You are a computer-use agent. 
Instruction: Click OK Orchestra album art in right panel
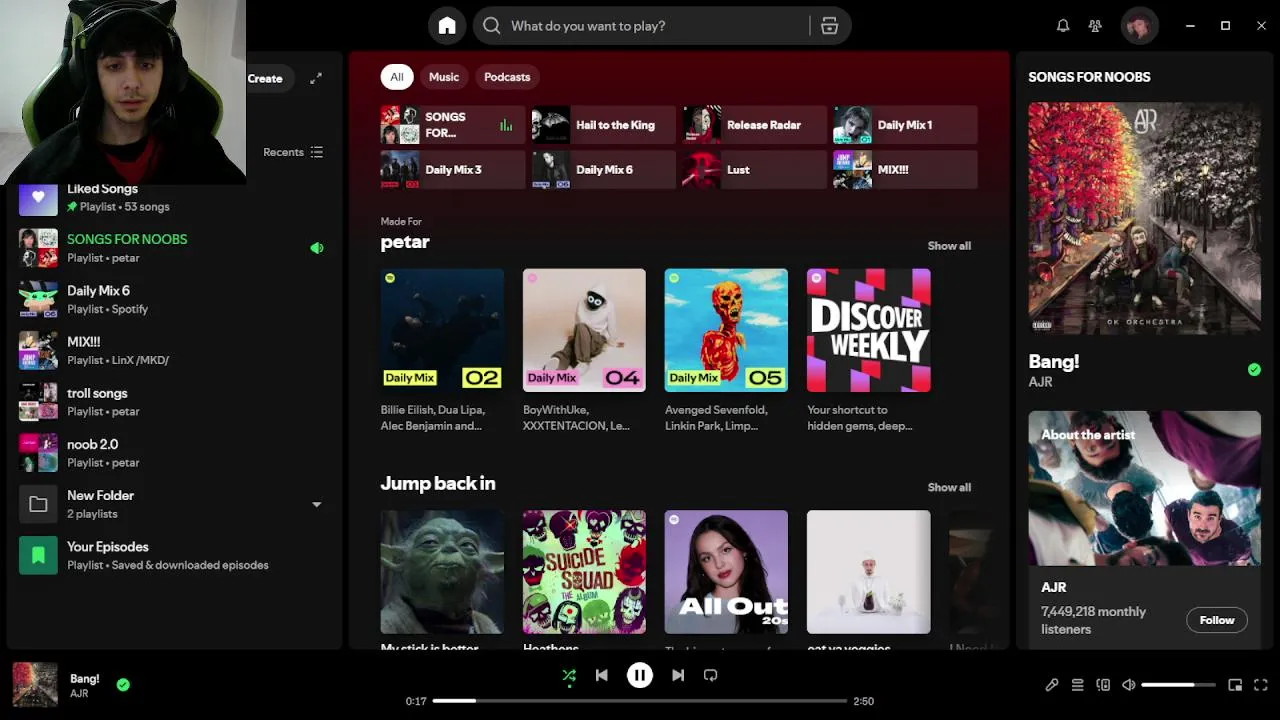click(x=1145, y=218)
